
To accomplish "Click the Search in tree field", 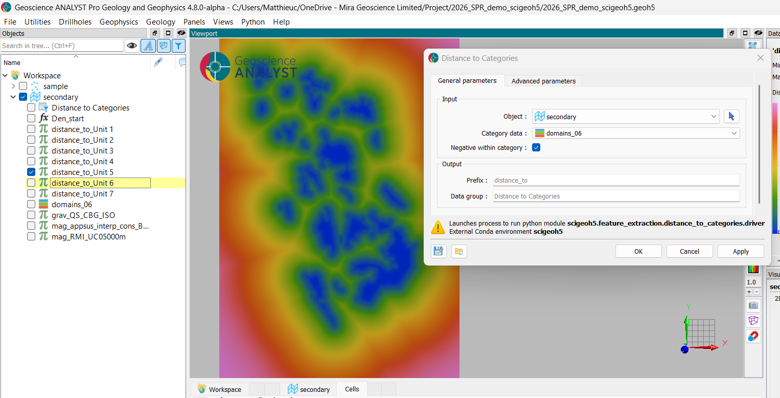I will coord(62,46).
